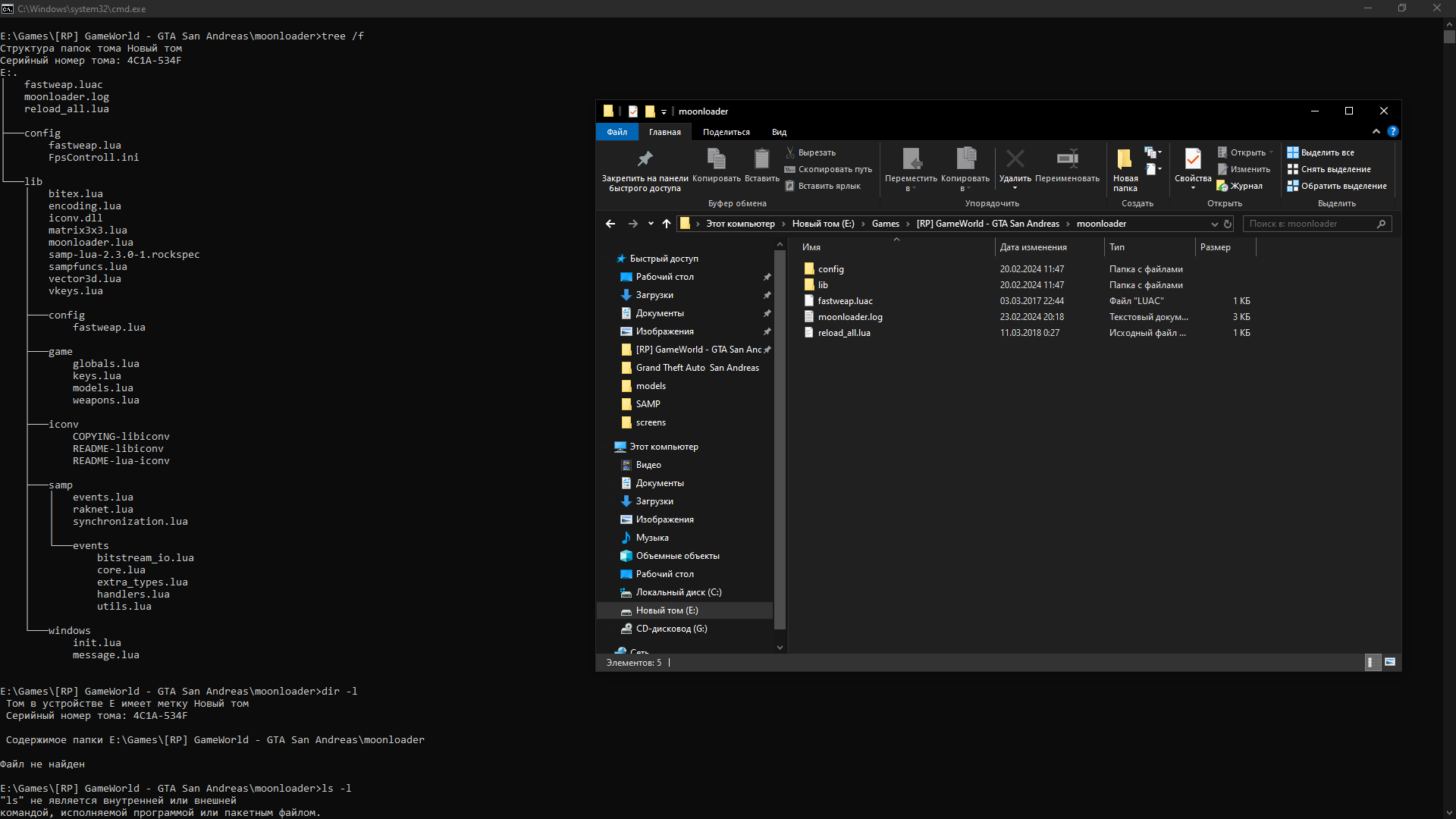Click the Help question mark icon
The image size is (1456, 819).
1392,131
